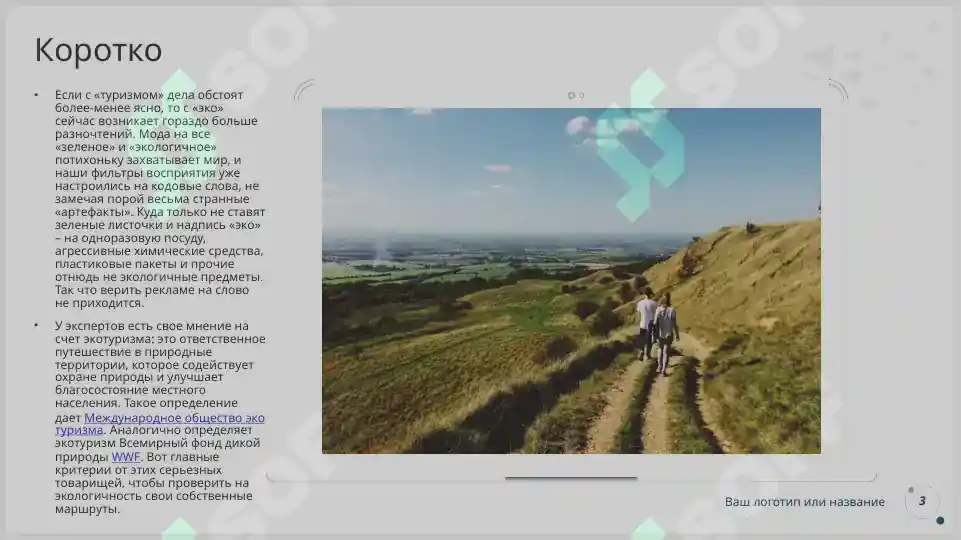Open the Международное общество экотуризма link
Viewport: 961px width, 540px height.
click(x=174, y=418)
